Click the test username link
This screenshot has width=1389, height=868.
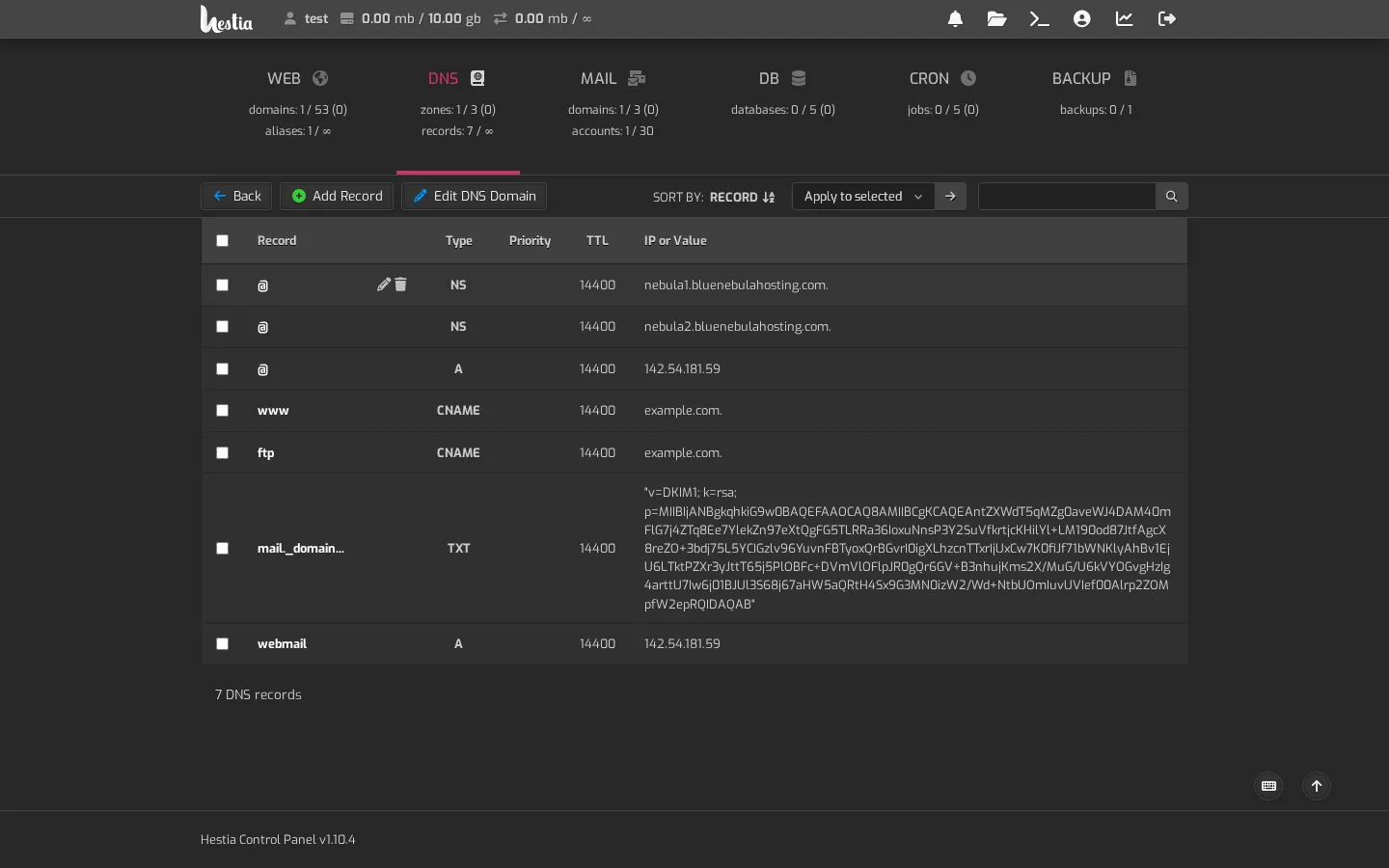306,18
